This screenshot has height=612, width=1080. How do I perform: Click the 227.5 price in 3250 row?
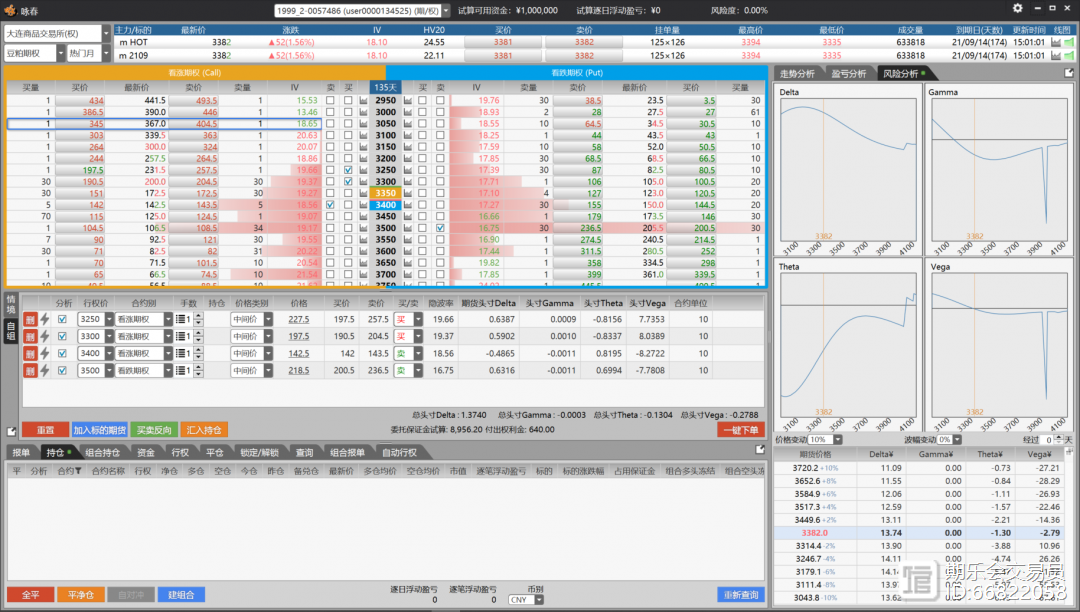pyautogui.click(x=298, y=319)
